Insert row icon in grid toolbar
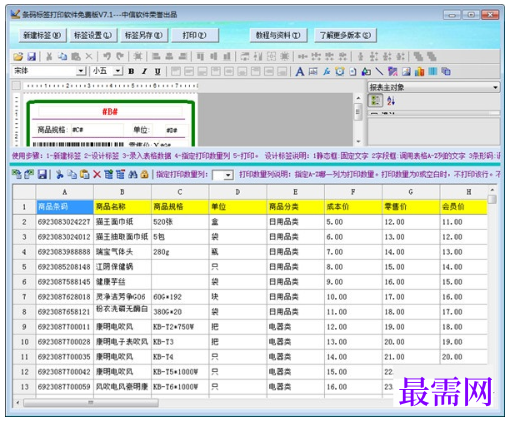The image size is (511, 423). (x=108, y=174)
